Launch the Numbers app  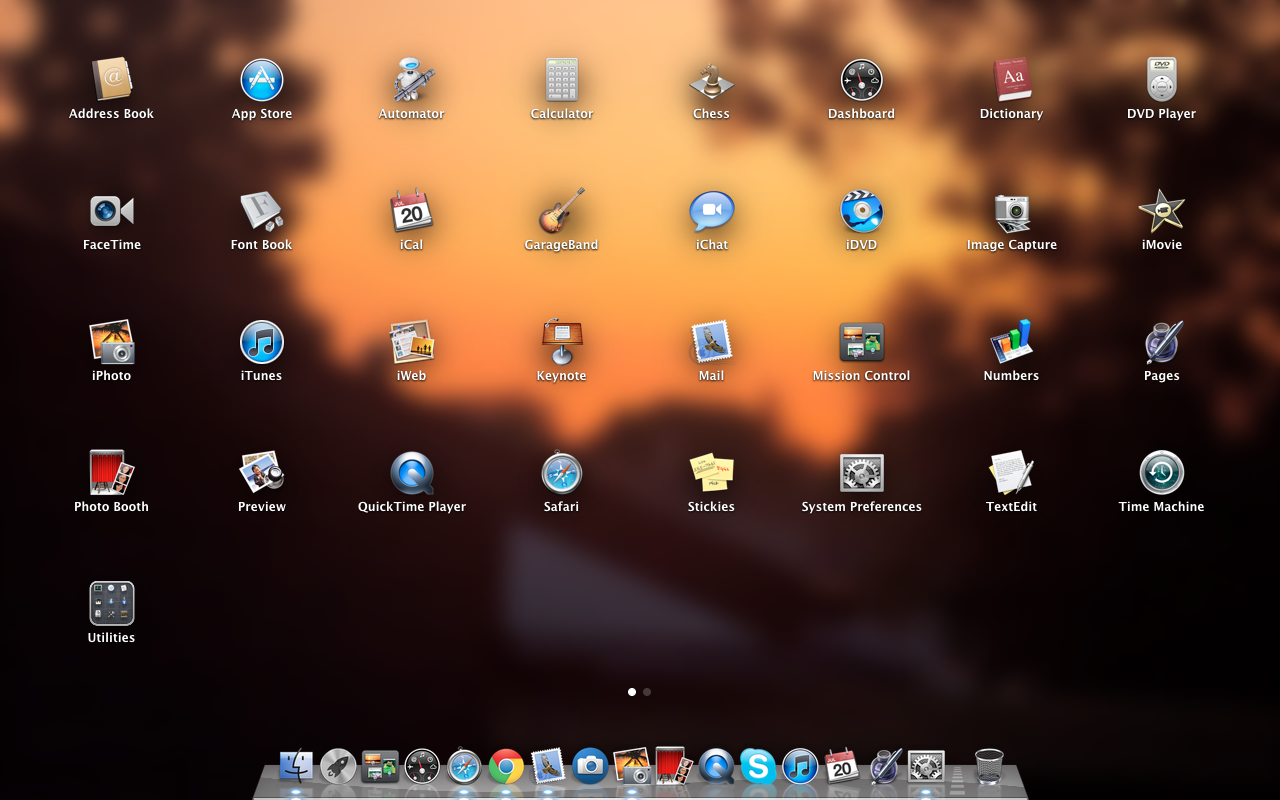(1011, 342)
